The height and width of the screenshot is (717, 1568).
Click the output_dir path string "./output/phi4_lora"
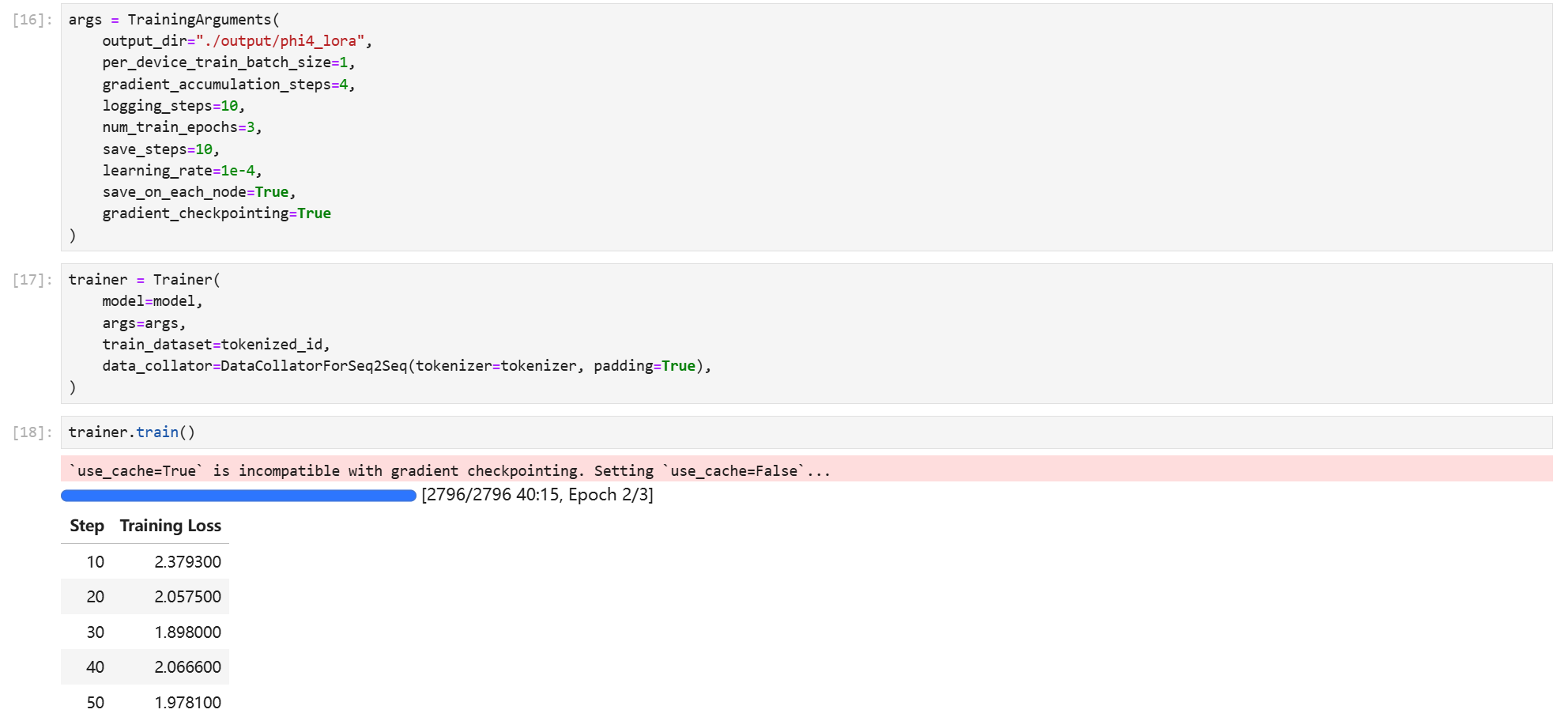[x=280, y=41]
